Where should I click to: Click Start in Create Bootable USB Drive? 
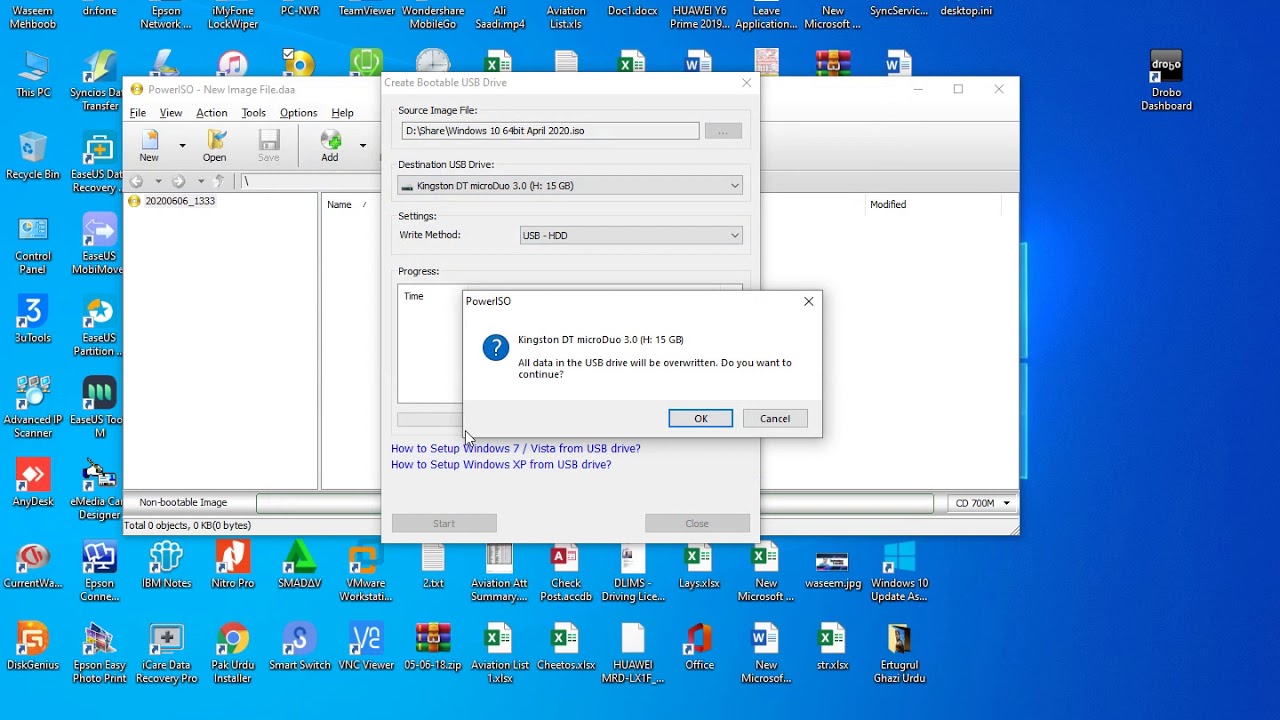pos(444,523)
